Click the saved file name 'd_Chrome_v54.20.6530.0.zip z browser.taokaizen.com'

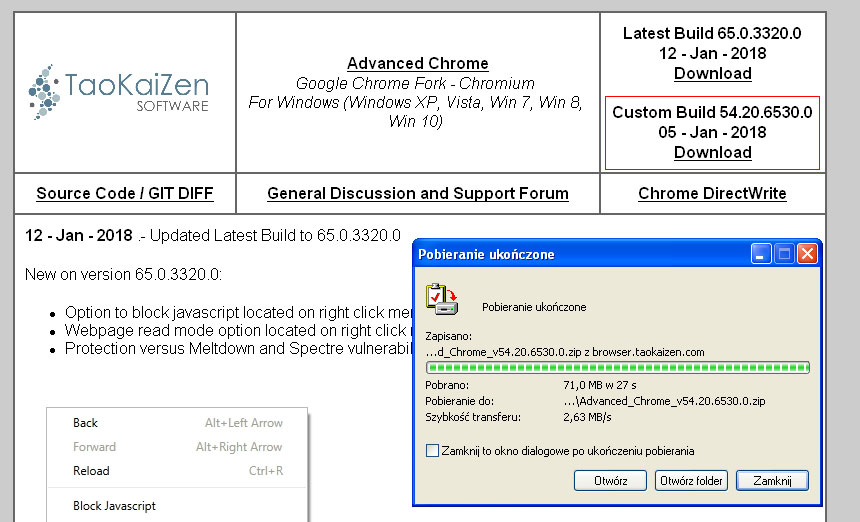565,352
